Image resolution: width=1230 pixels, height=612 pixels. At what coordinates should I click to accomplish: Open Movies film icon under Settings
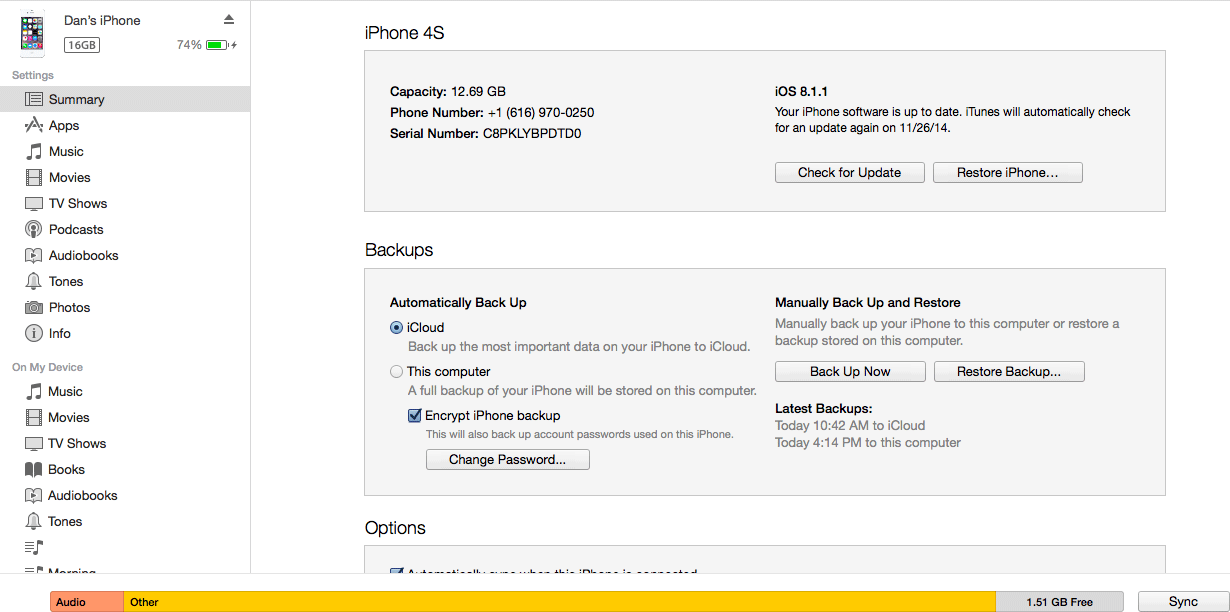coord(34,177)
